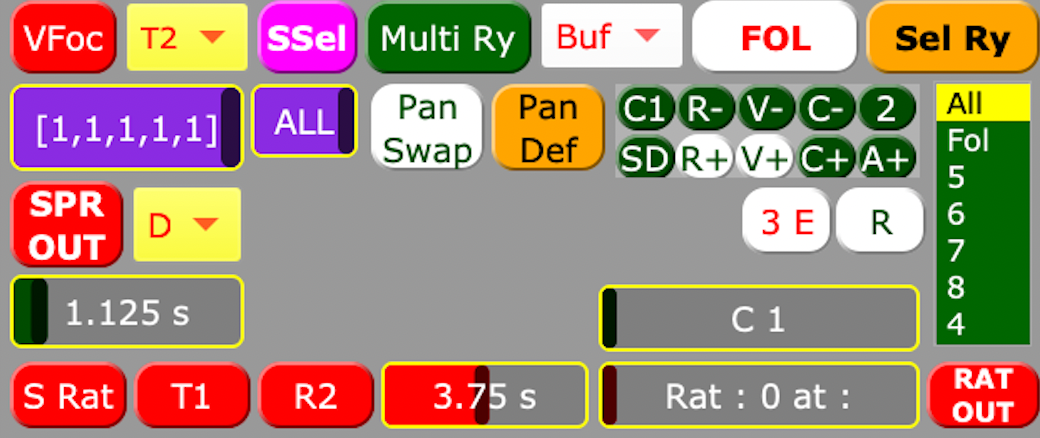
Task: Click the V- round button
Action: pyautogui.click(x=766, y=108)
